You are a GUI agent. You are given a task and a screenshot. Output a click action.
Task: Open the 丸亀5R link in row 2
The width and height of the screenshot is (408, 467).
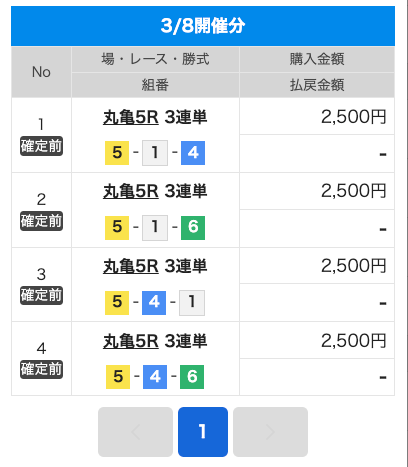pyautogui.click(x=131, y=191)
